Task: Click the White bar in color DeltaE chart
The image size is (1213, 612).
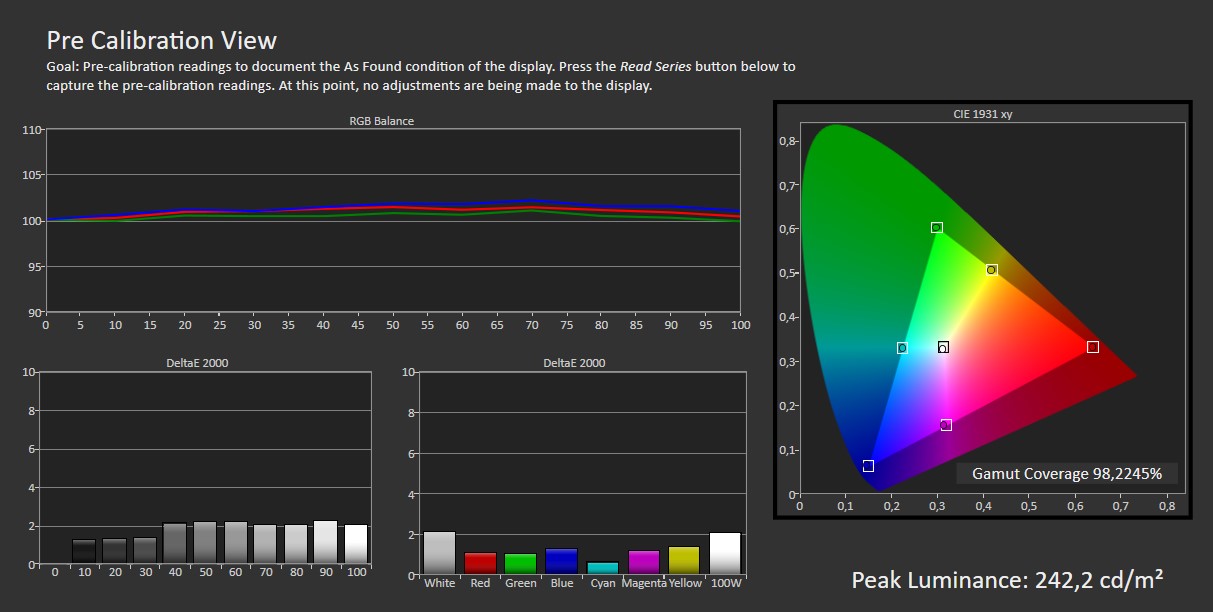Action: coord(439,553)
